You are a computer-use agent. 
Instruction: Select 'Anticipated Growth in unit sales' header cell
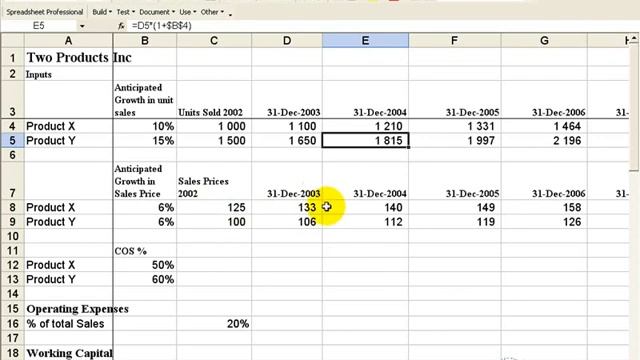144,100
